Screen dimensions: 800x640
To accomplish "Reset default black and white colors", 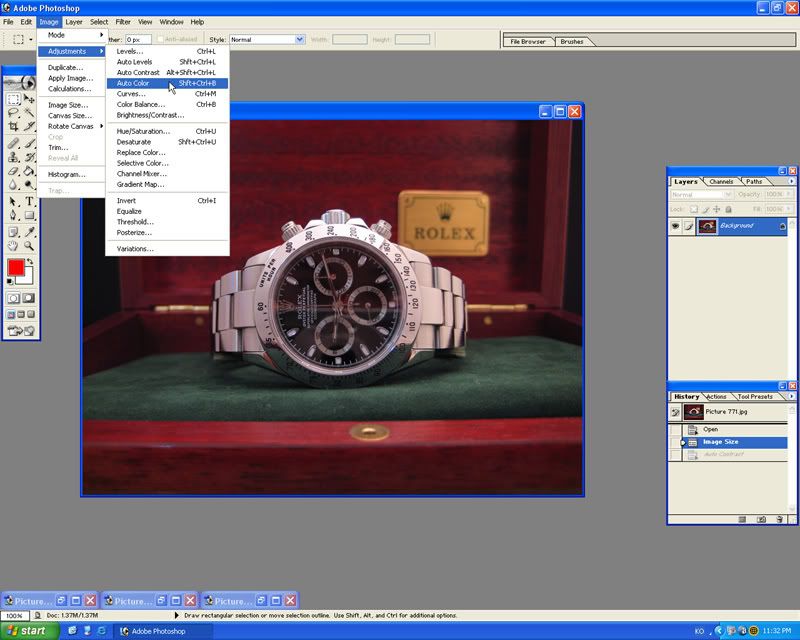I will (10, 281).
